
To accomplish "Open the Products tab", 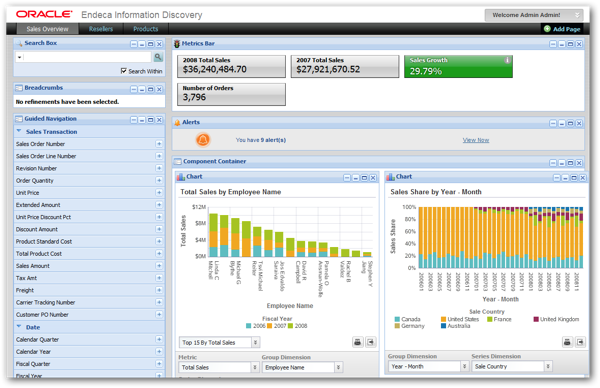I will coord(145,29).
